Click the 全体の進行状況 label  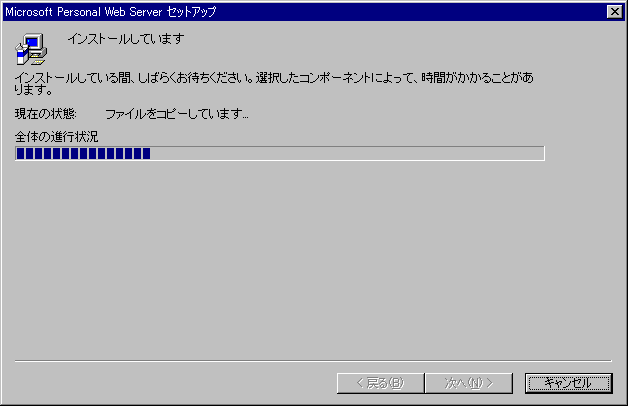click(56, 137)
